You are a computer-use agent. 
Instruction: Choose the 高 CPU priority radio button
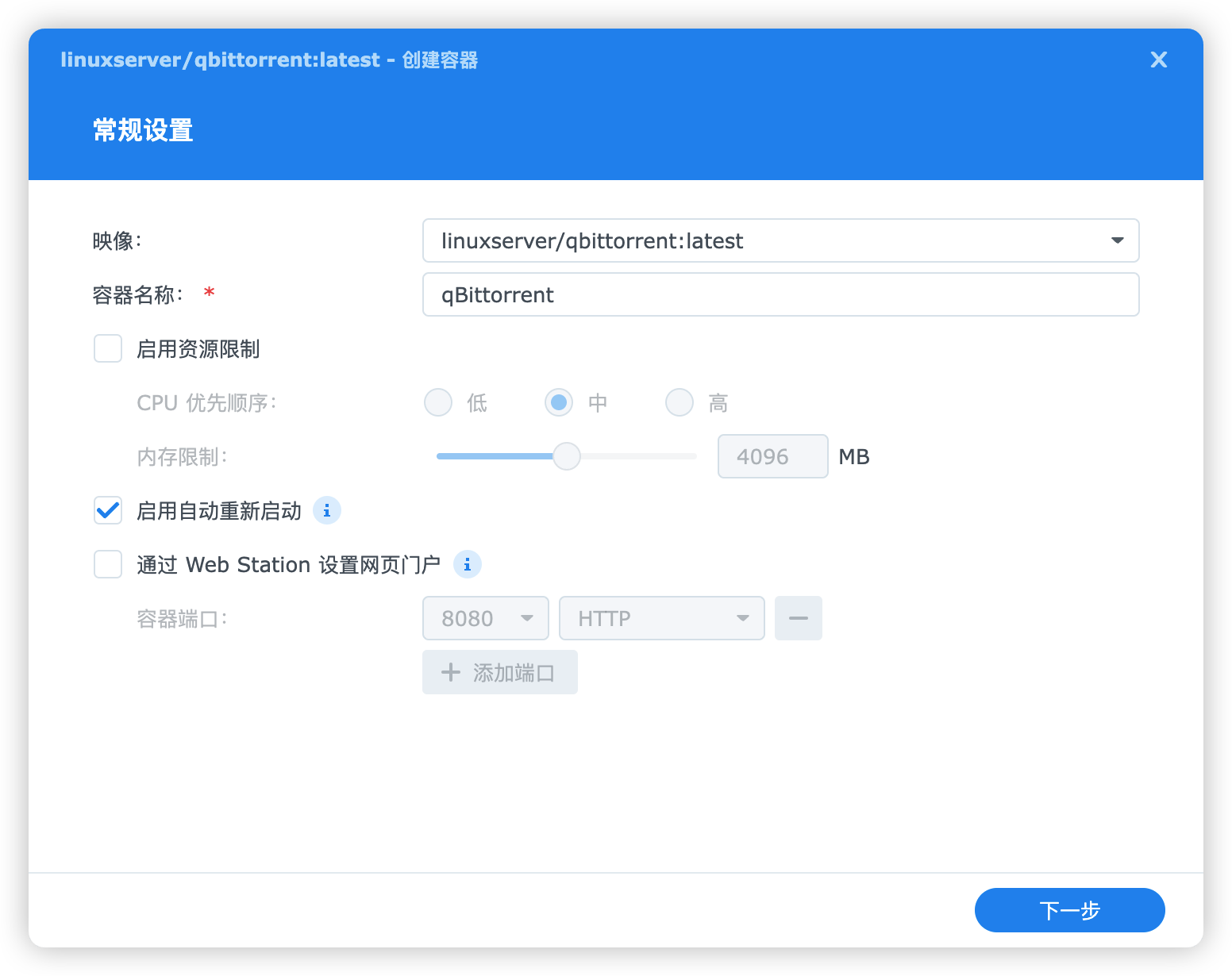click(680, 403)
